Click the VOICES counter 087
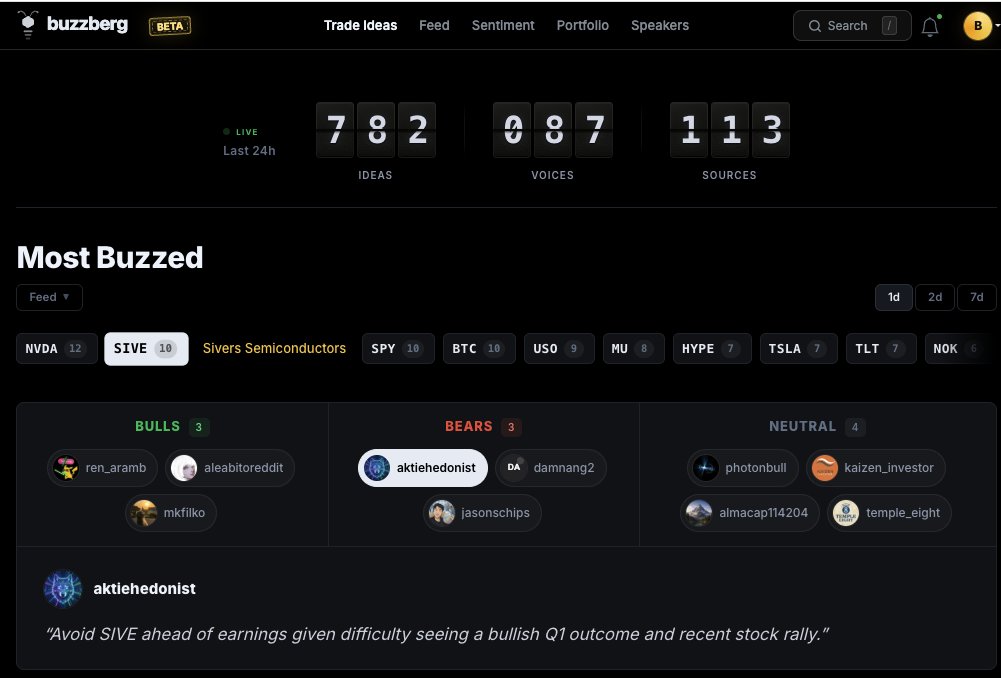This screenshot has width=1001, height=678. pos(553,130)
